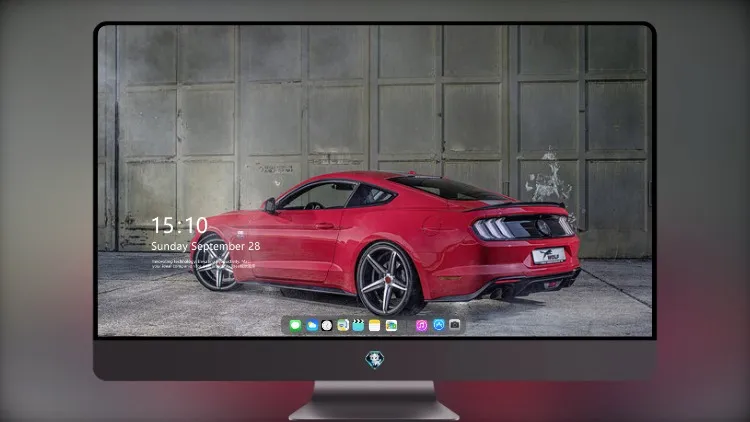Click the 15:10 clock widget
Image resolution: width=750 pixels, height=422 pixels.
click(x=179, y=225)
